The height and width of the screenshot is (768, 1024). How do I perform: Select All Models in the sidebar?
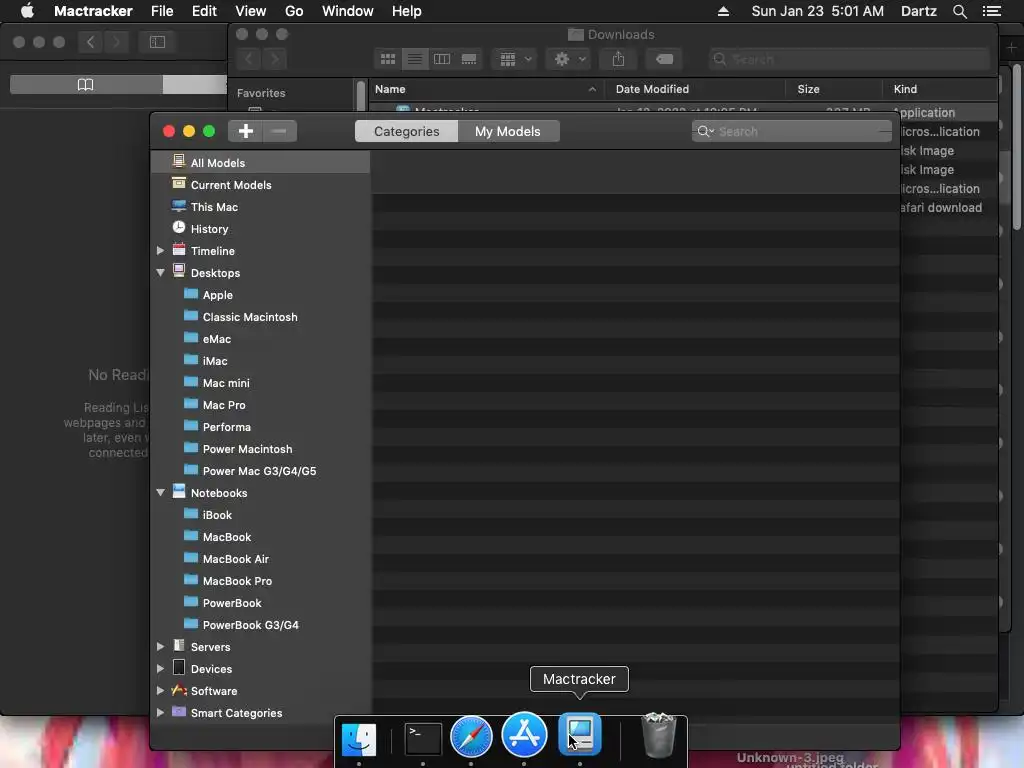261,163
